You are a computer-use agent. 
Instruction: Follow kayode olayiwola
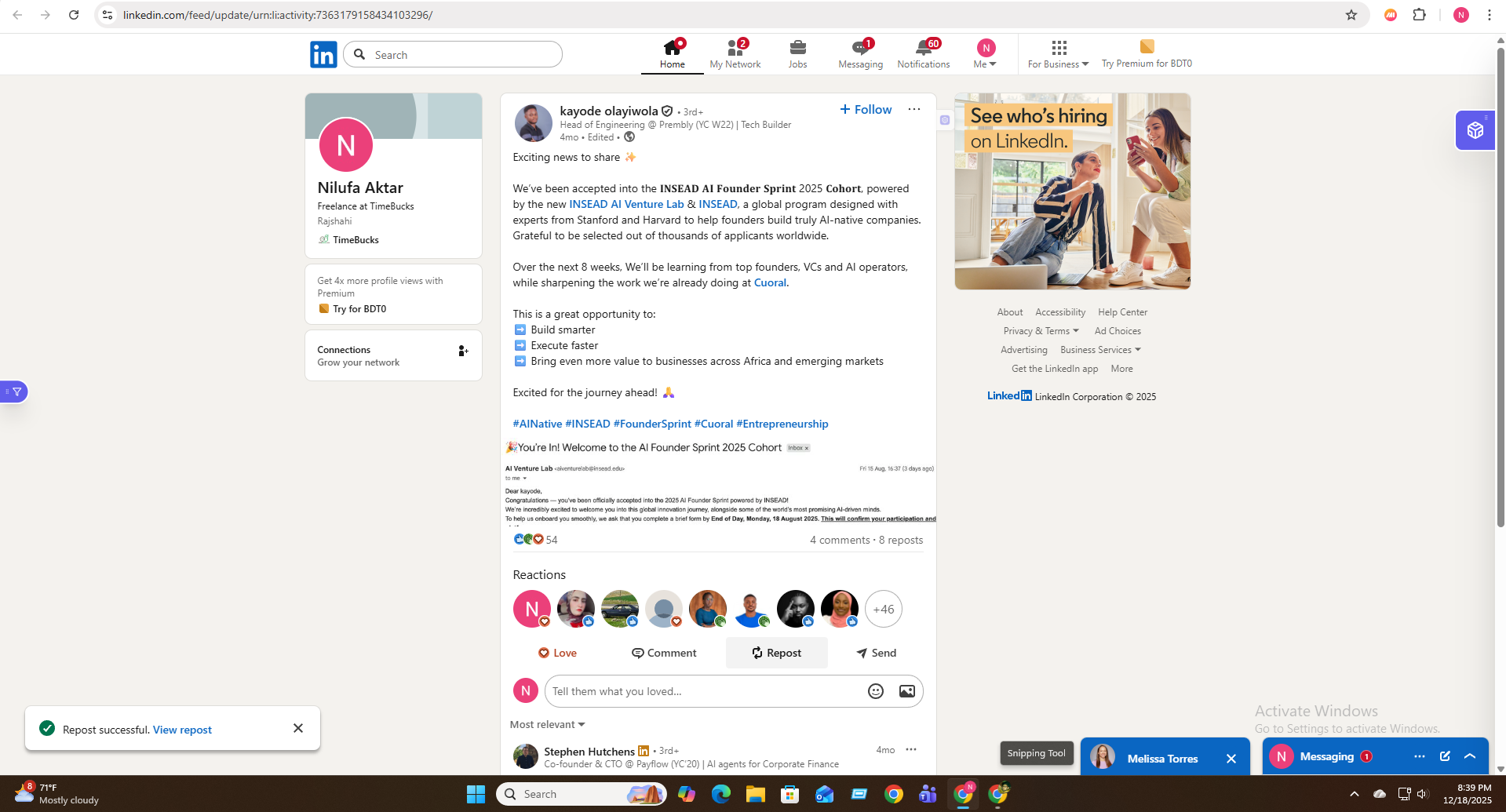(x=866, y=109)
